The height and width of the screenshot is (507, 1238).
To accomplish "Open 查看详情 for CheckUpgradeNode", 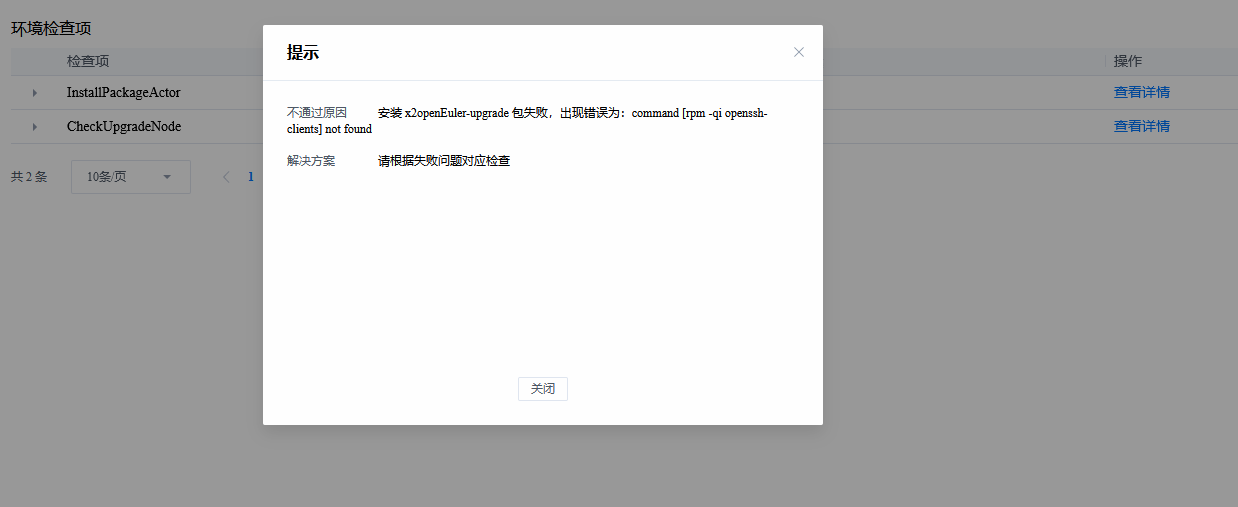I will [1141, 126].
